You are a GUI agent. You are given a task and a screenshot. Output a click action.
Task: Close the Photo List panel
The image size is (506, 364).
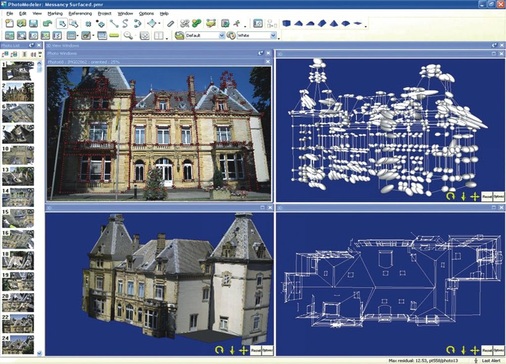[39, 45]
